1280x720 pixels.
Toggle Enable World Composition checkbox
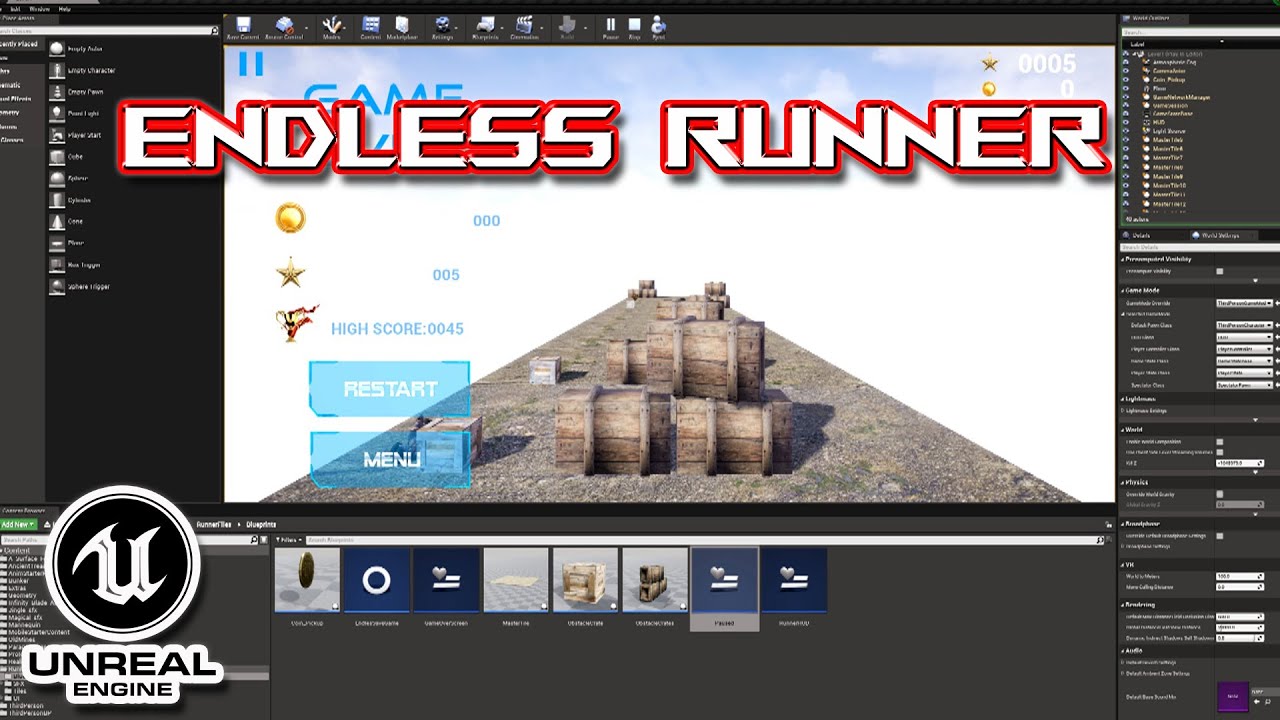click(x=1219, y=441)
